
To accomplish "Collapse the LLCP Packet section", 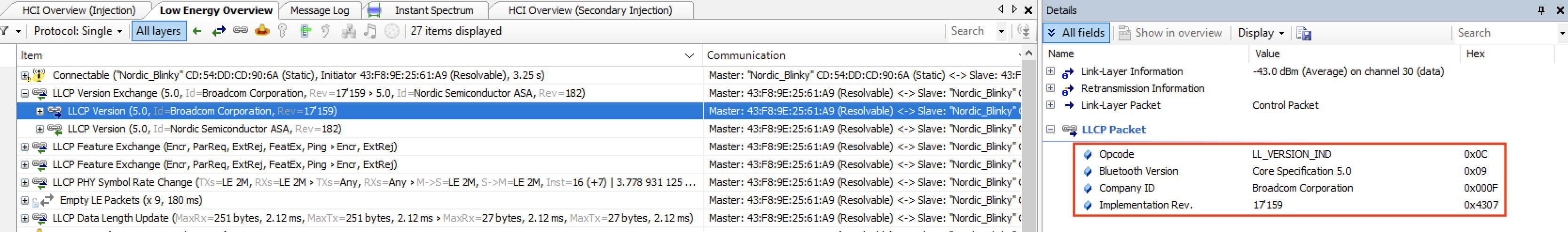I will (x=1051, y=130).
